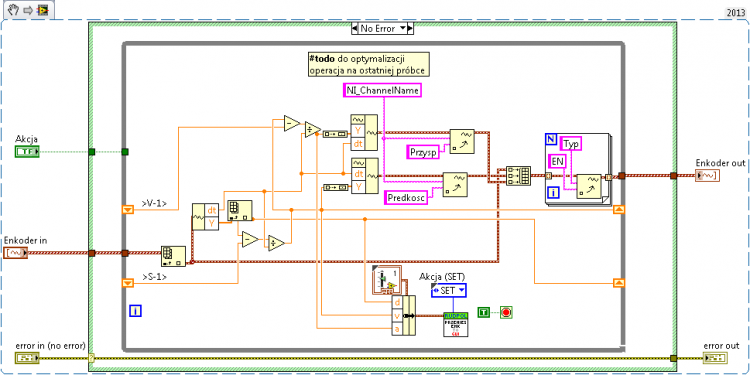750x375 pixels.
Task: Click the Build Cluster bundle node
Action: pyautogui.click(x=404, y=316)
